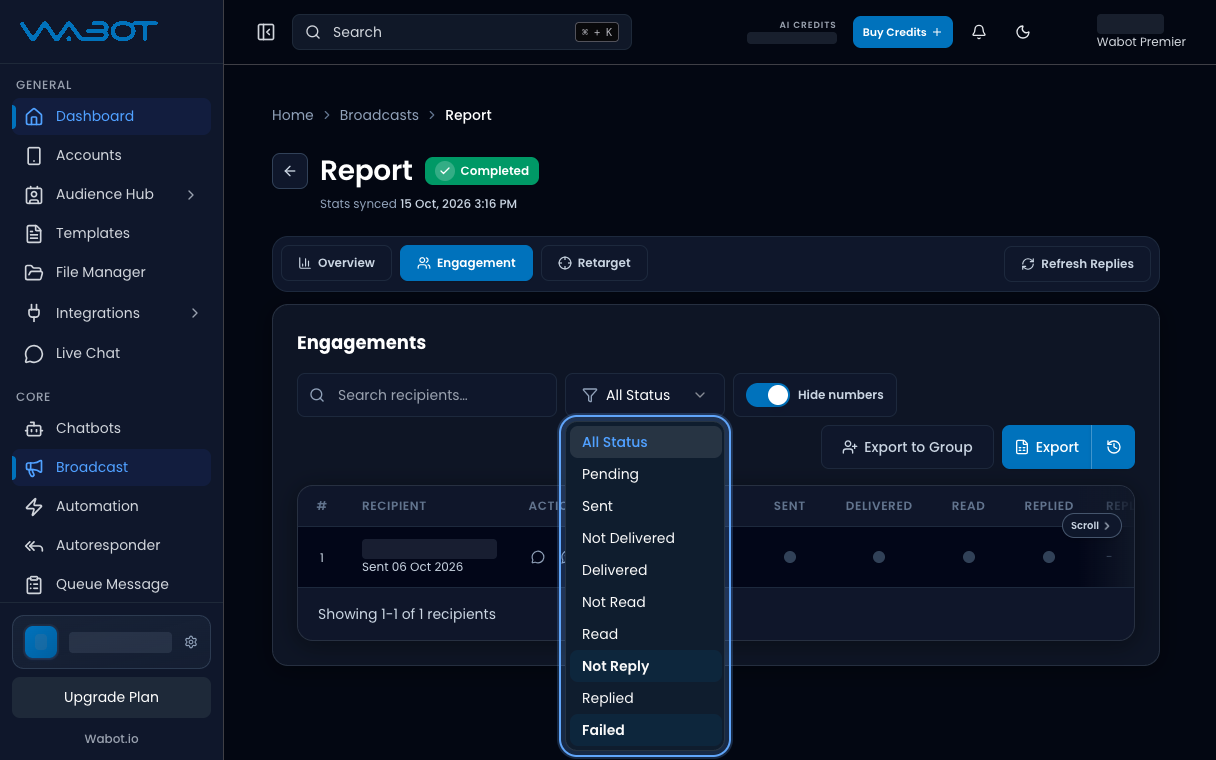Open Live Chat in the sidebar
This screenshot has width=1216, height=760.
click(111, 353)
